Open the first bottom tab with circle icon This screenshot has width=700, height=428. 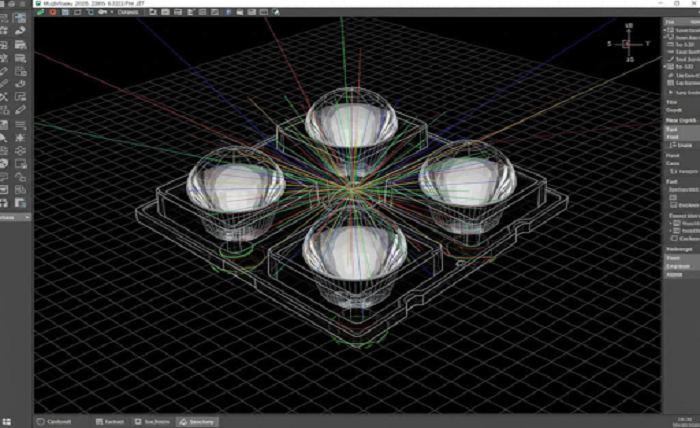(x=55, y=421)
